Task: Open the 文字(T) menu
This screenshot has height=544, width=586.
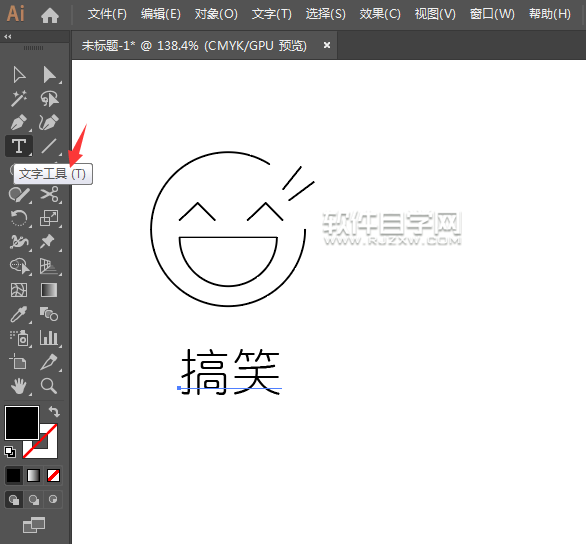Action: (272, 14)
